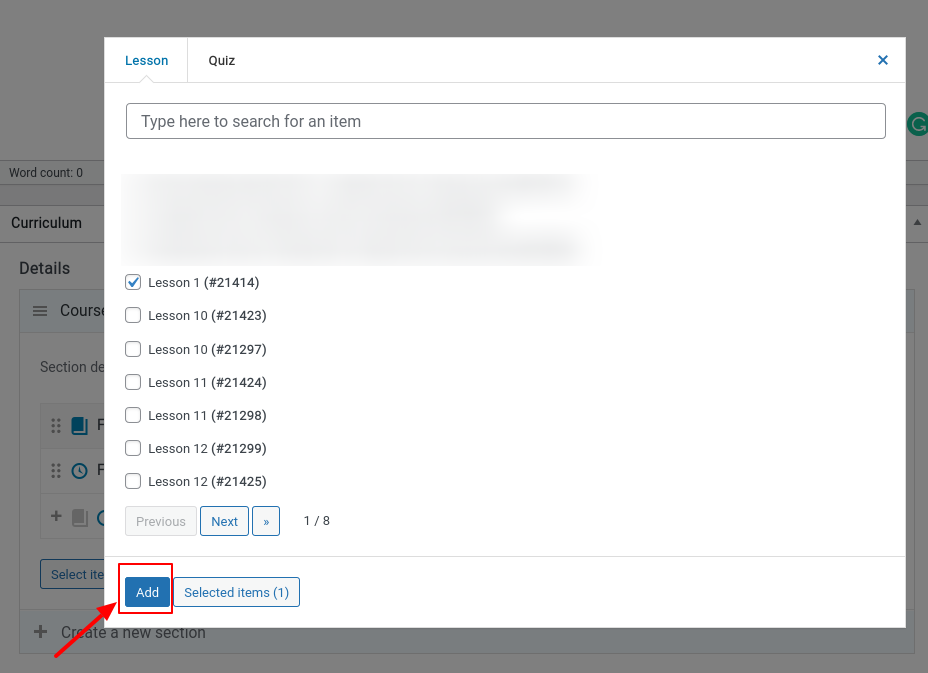The height and width of the screenshot is (673, 928).
Task: Click the gray lesson type icon
Action: [x=79, y=518]
